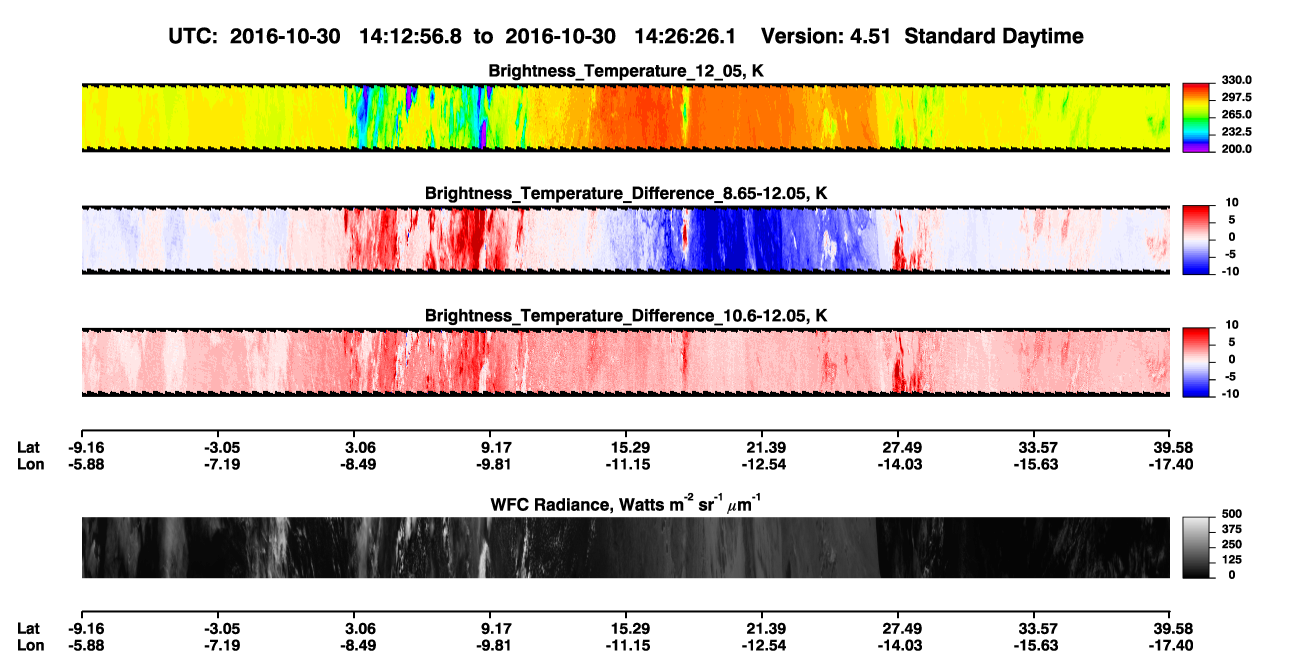1300x667 pixels.
Task: Click the 'Lat' axis label under the 10.6-12.05 panel
Action: [x=28, y=447]
